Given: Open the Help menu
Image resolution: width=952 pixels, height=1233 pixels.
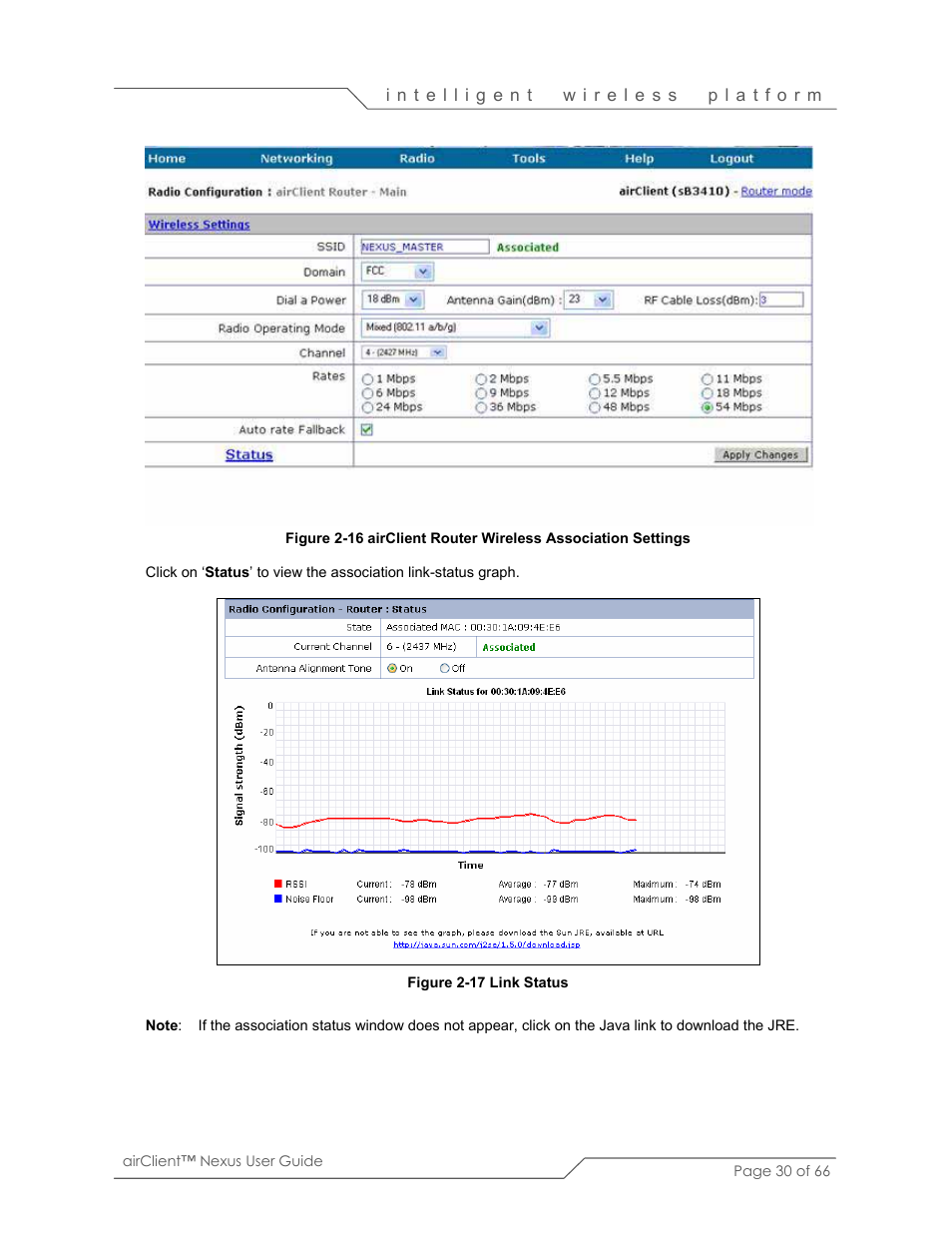Looking at the screenshot, I should [x=640, y=159].
